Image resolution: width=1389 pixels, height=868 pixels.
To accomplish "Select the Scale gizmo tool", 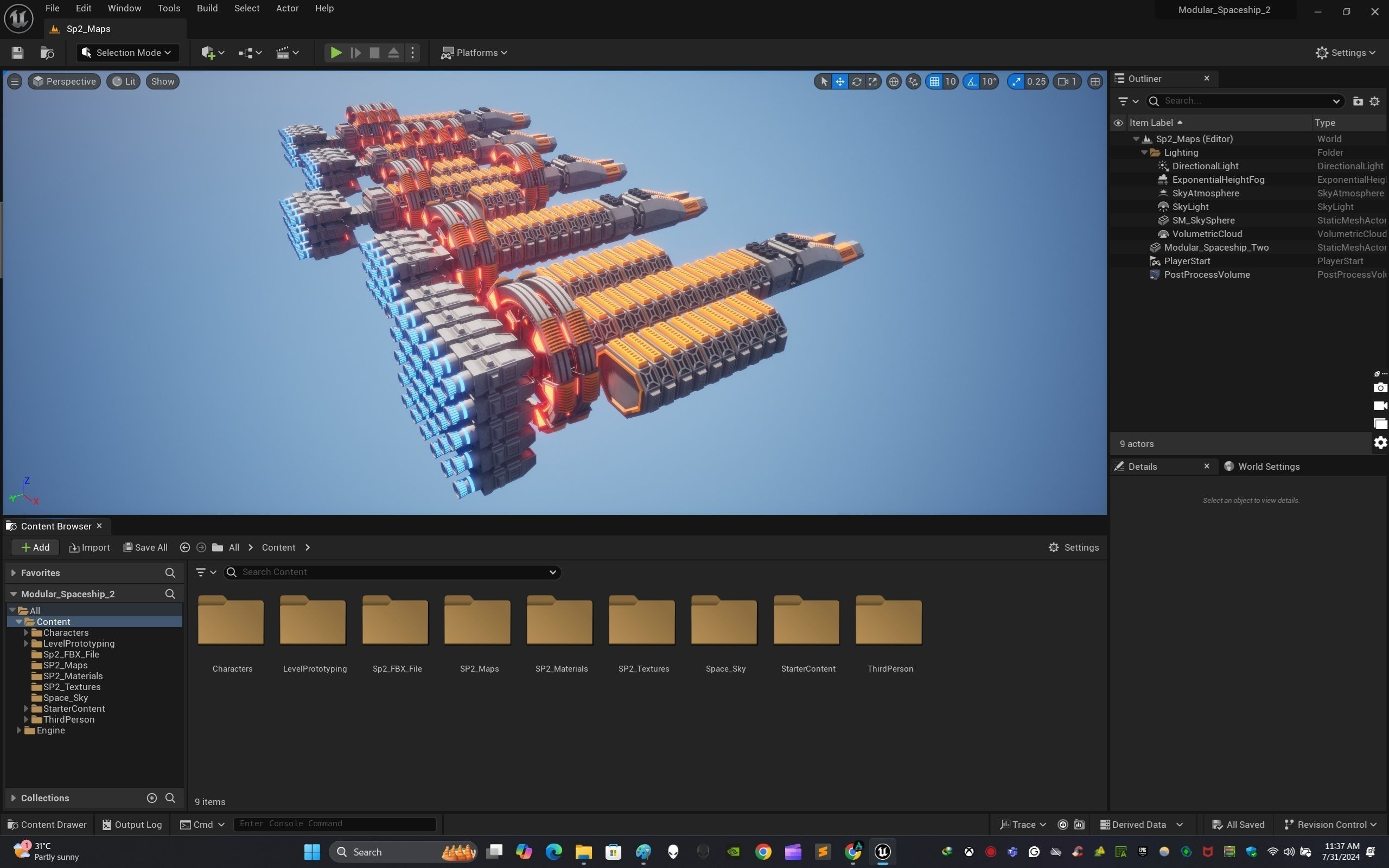I will coord(872,81).
